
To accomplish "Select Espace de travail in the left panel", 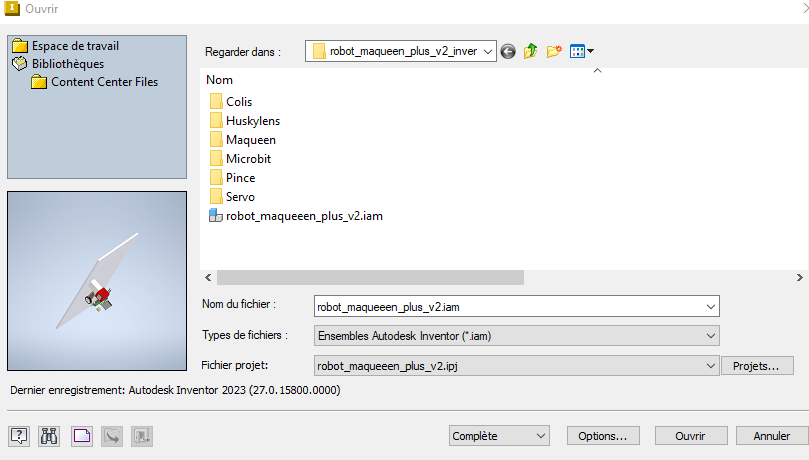I will coord(75,46).
